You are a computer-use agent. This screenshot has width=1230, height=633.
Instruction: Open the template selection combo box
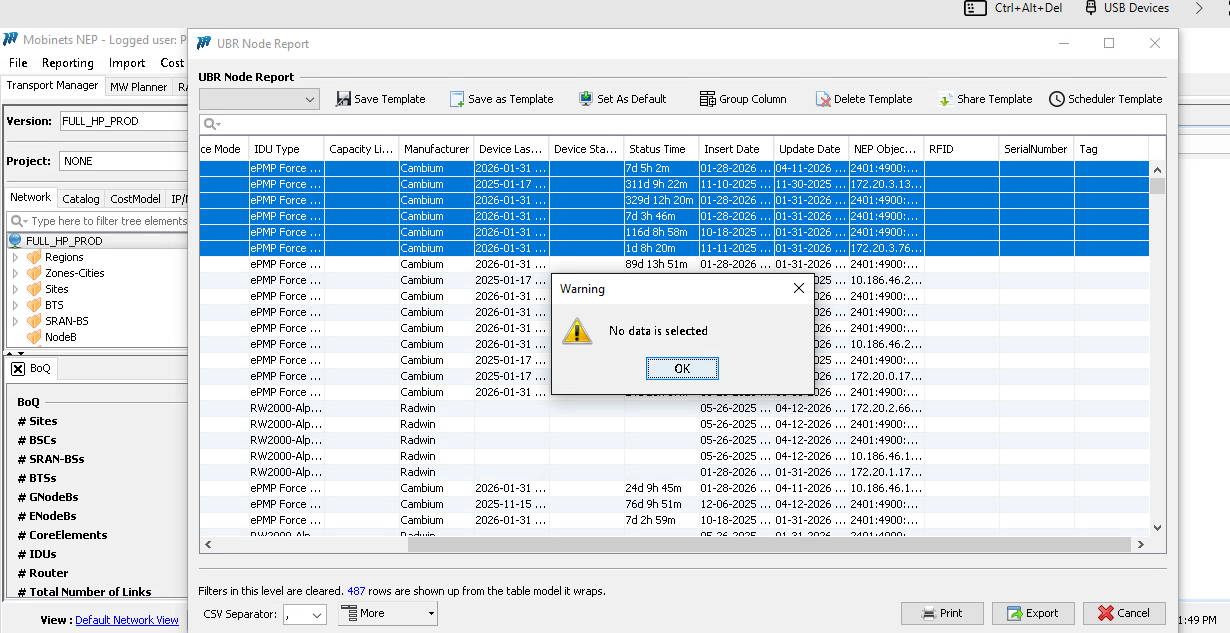[x=259, y=99]
